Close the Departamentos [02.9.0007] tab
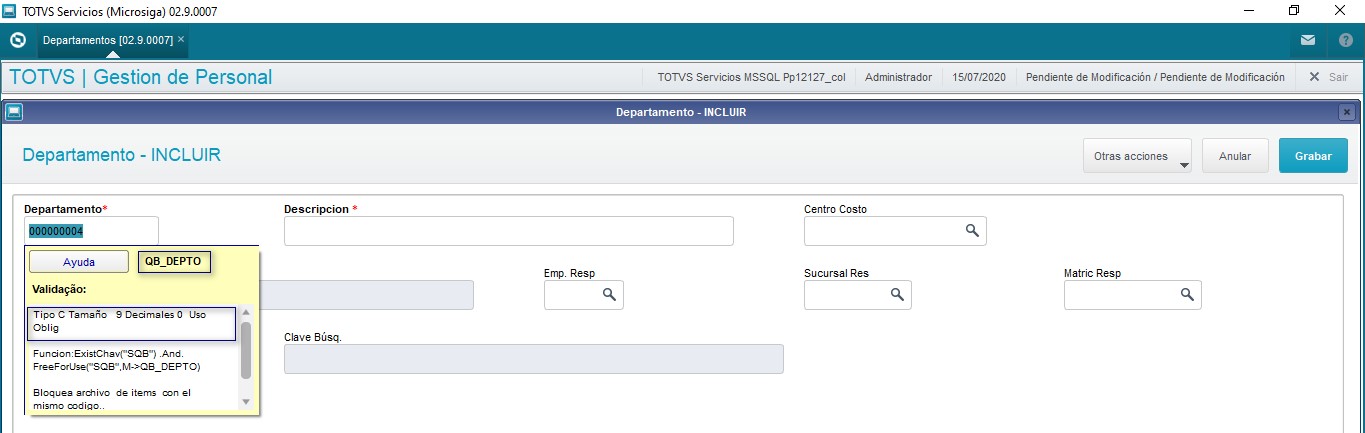Image resolution: width=1365 pixels, height=433 pixels. [181, 40]
